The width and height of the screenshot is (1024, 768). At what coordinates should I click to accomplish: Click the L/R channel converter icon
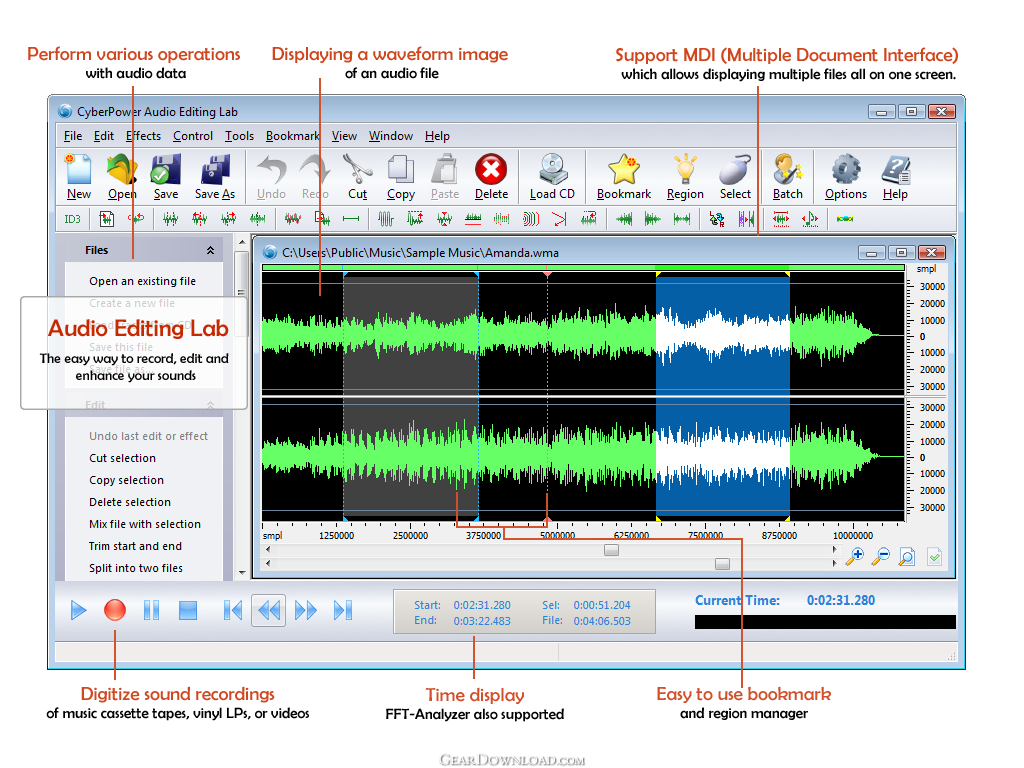(716, 219)
